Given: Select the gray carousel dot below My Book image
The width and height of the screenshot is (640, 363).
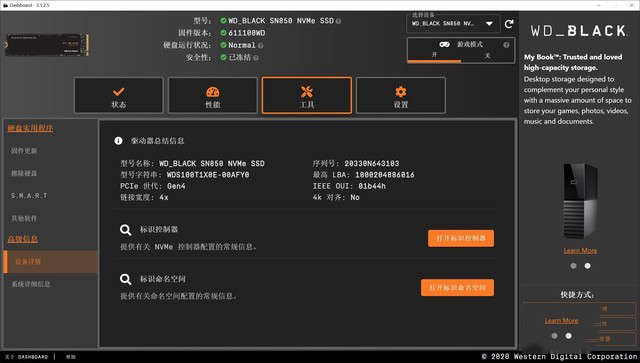Looking at the screenshot, I should (573, 266).
